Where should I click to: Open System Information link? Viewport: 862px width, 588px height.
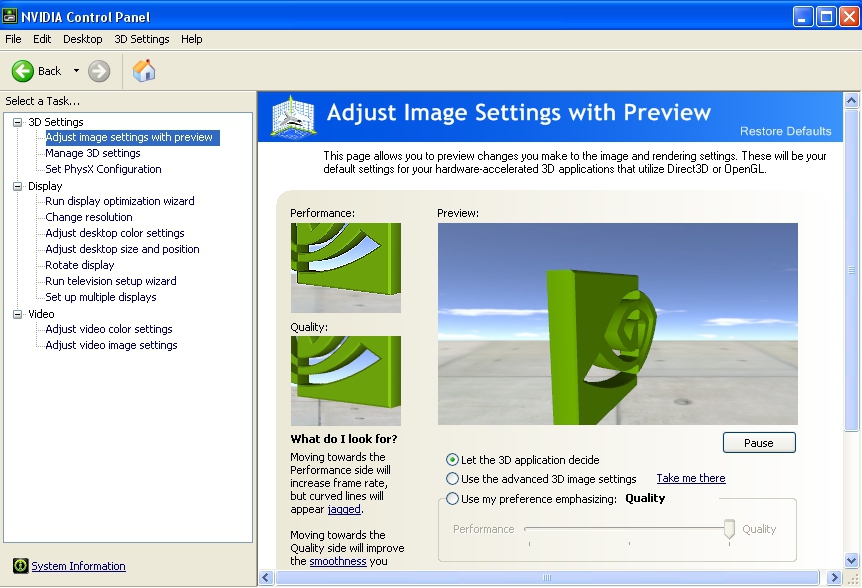(78, 566)
